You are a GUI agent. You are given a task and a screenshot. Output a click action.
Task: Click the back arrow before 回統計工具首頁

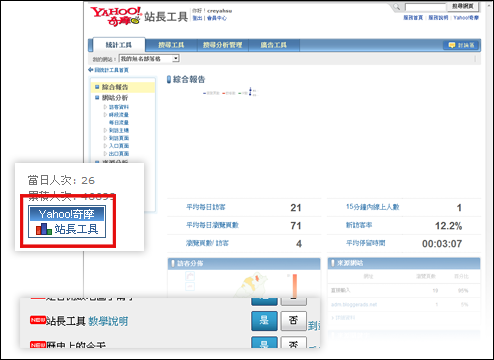pos(90,70)
